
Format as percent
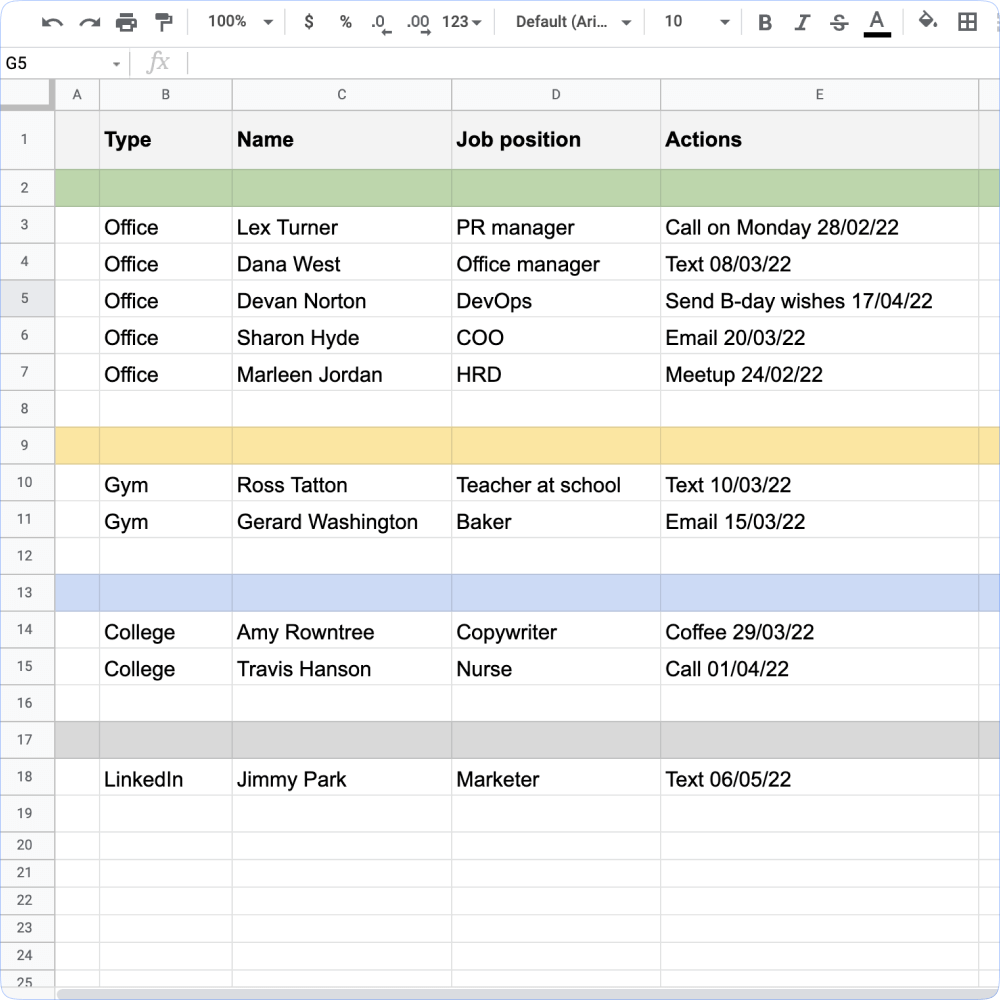(346, 22)
